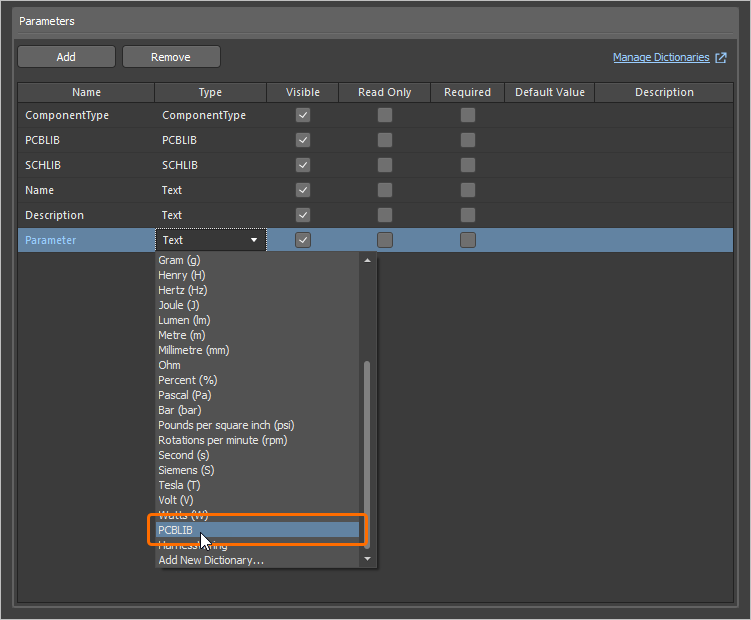Choose Millimetre (mm) from type list

[x=258, y=350]
